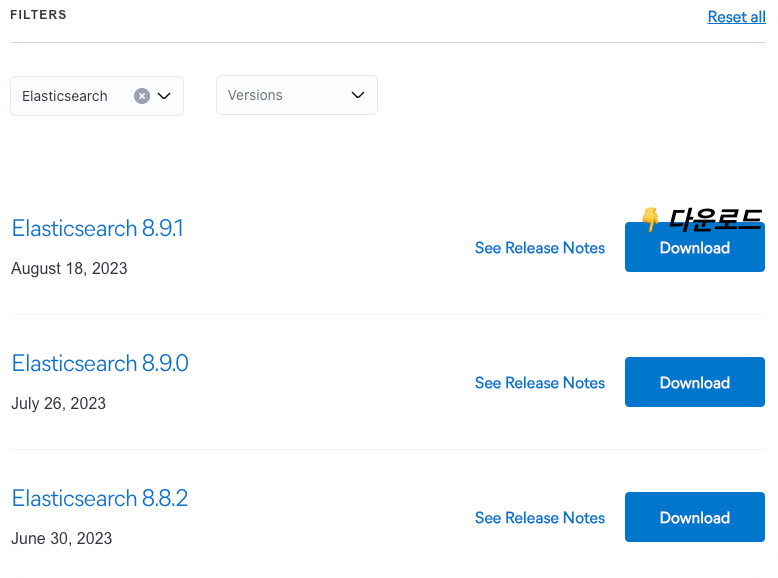The height and width of the screenshot is (578, 778).
Task: Open the Versions dropdown
Action: [297, 95]
